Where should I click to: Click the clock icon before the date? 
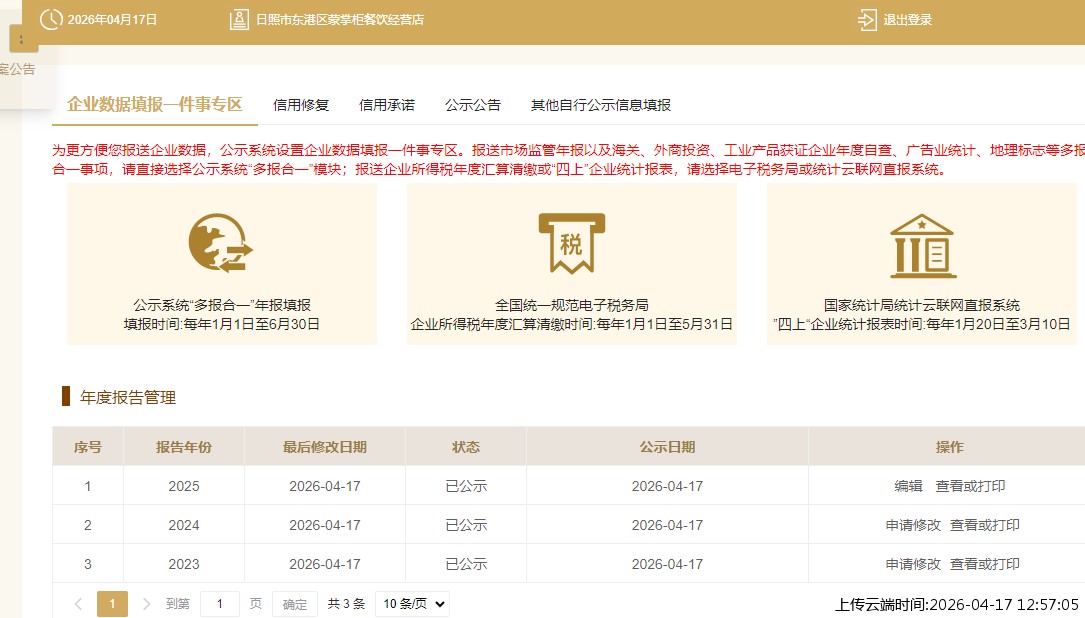tap(50, 19)
